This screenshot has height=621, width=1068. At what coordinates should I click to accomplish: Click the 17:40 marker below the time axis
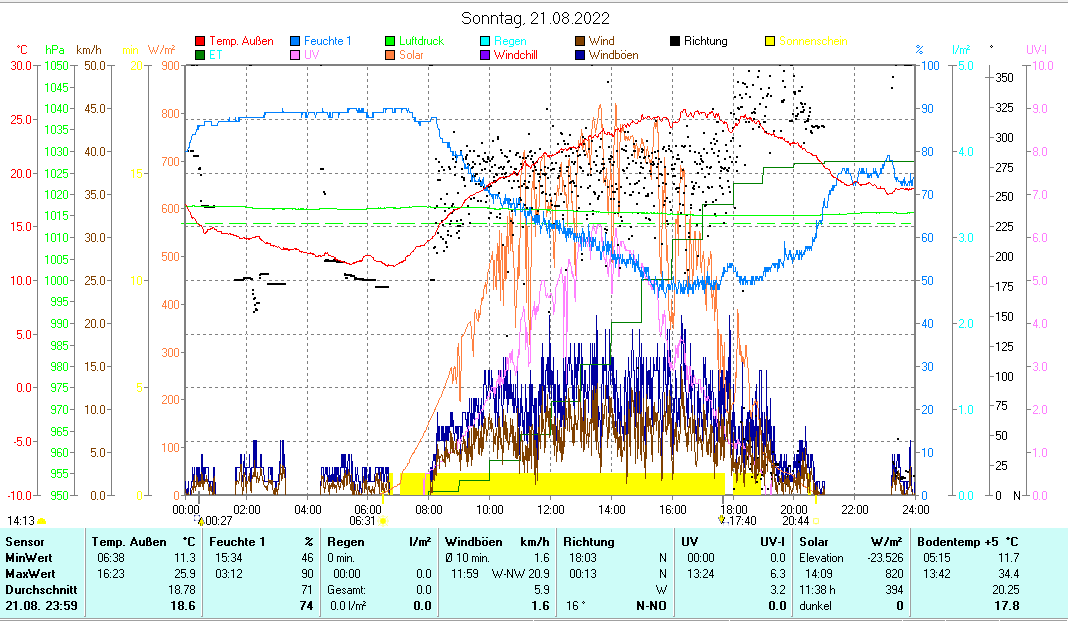741,520
